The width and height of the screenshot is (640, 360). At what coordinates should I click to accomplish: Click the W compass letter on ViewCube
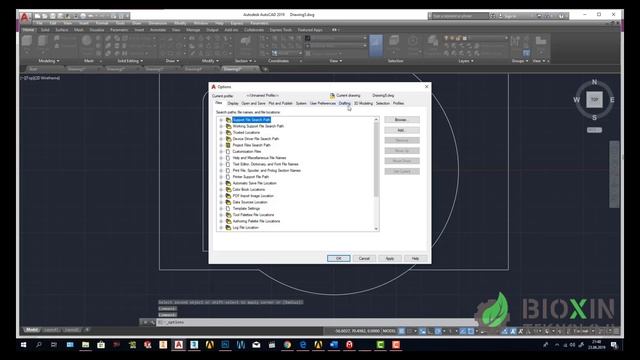tap(577, 100)
